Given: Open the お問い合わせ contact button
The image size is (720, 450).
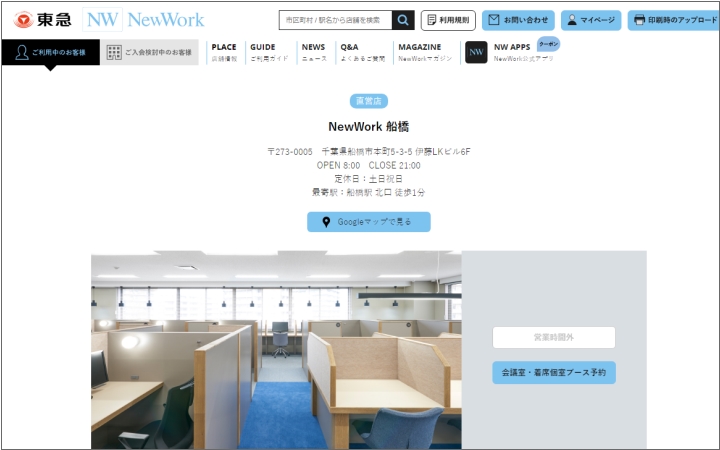Looking at the screenshot, I should [518, 20].
